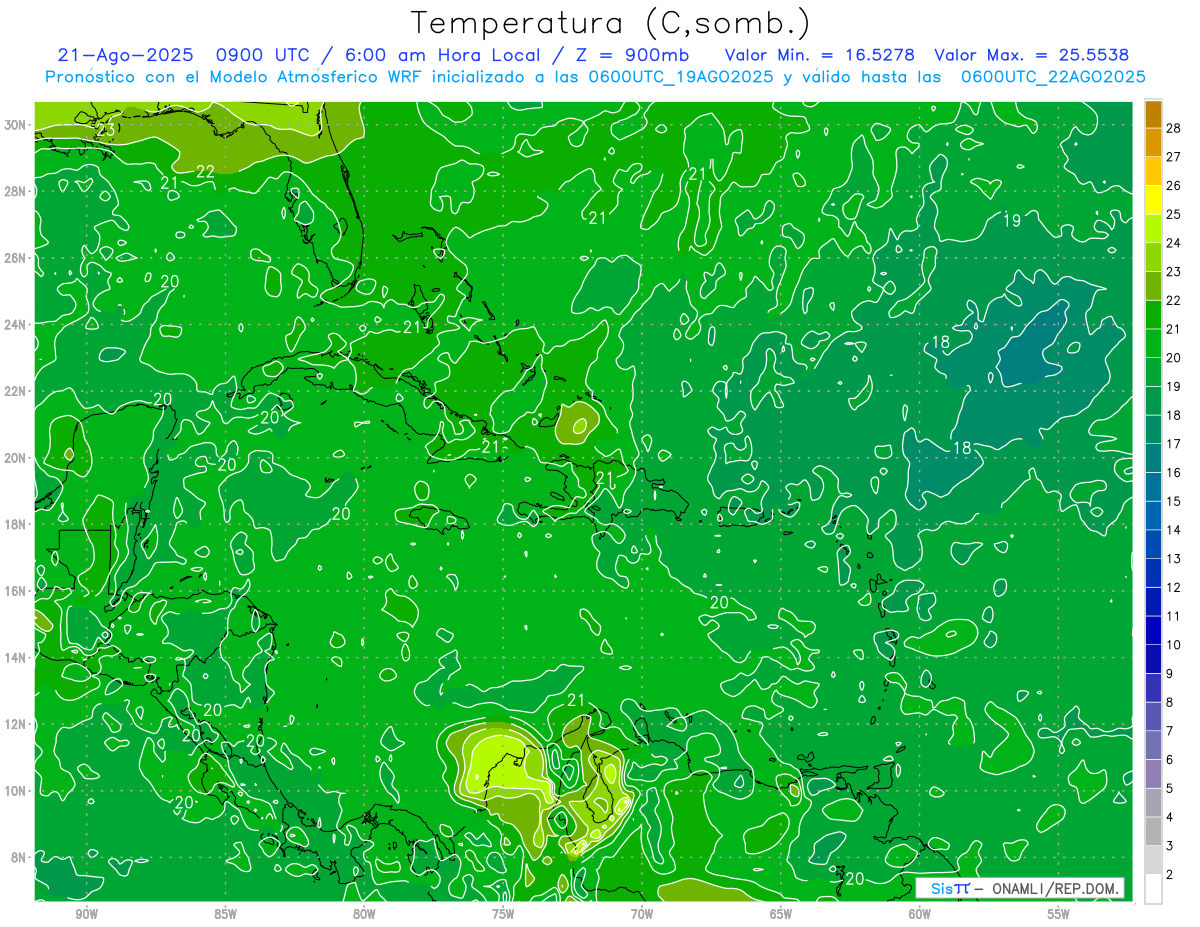Screen dimensions: 1200x927
Task: Click longitude axis label "85W"
Action: (x=225, y=914)
